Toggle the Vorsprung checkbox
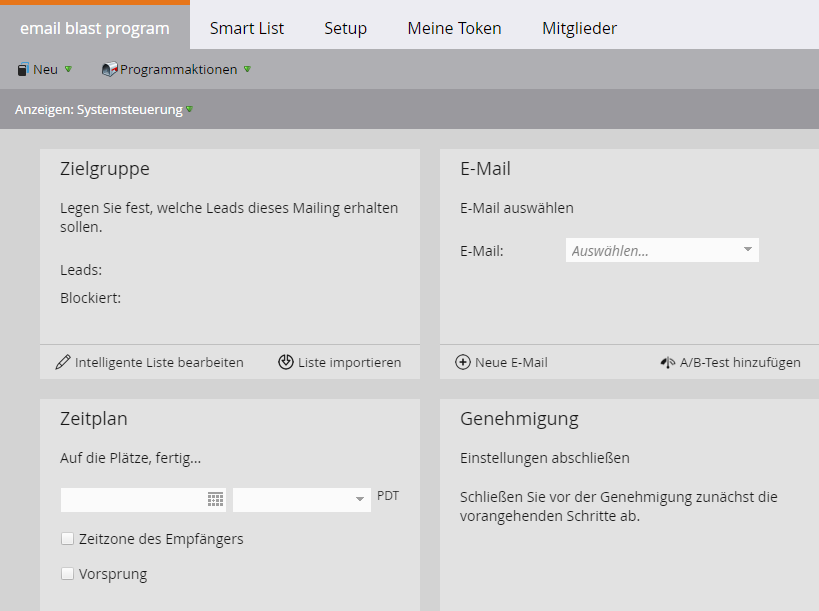The width and height of the screenshot is (819, 611). tap(68, 574)
